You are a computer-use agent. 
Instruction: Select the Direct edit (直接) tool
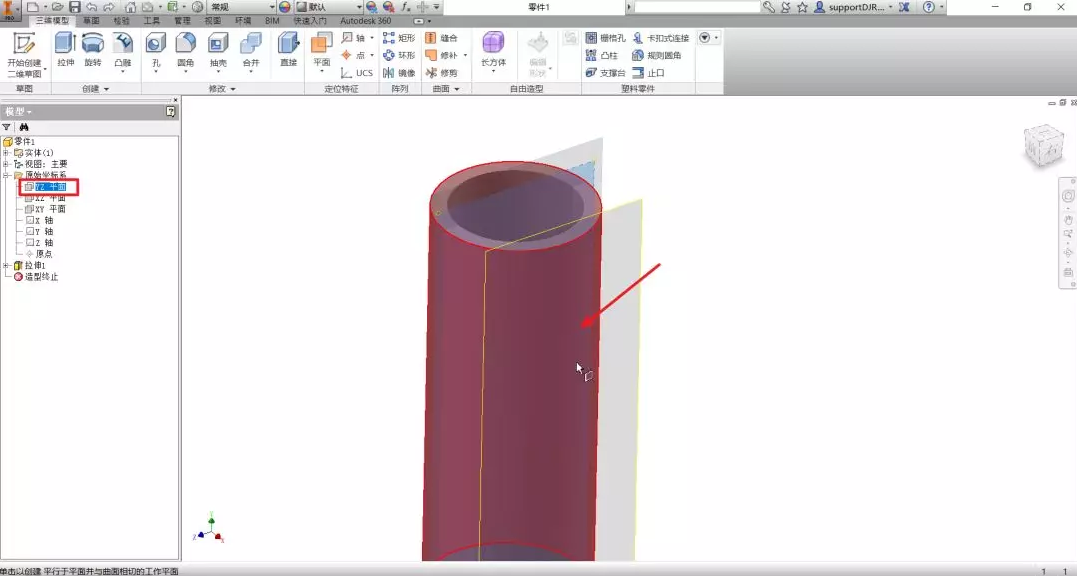[288, 49]
